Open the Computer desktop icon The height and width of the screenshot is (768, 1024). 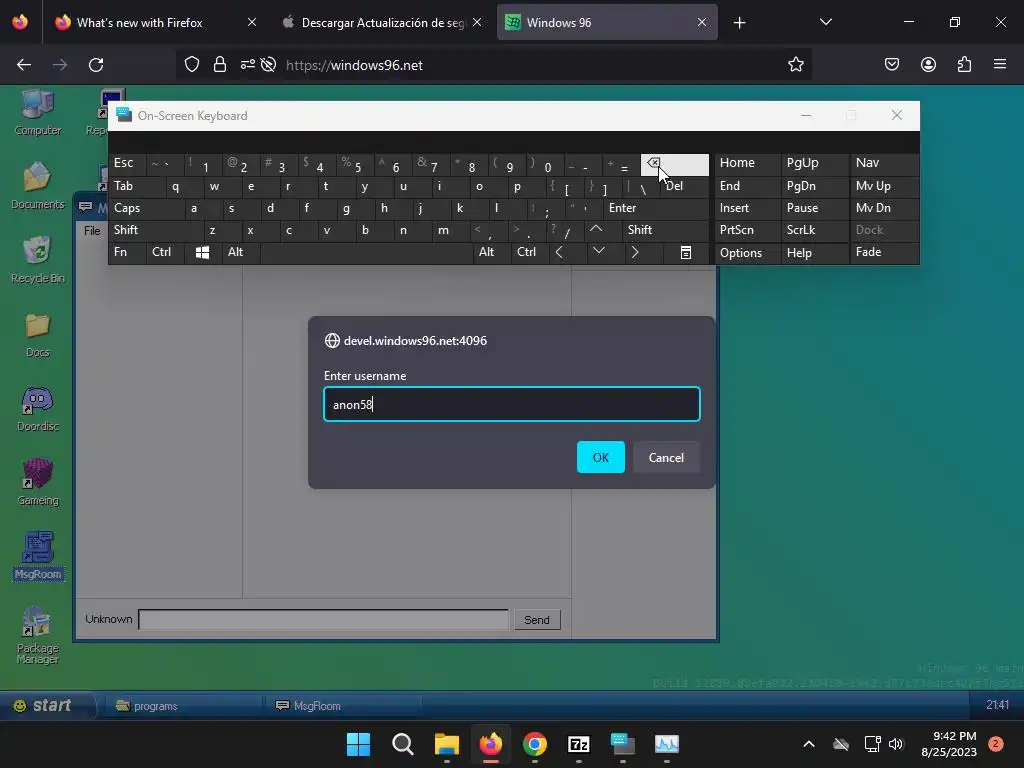(x=37, y=112)
